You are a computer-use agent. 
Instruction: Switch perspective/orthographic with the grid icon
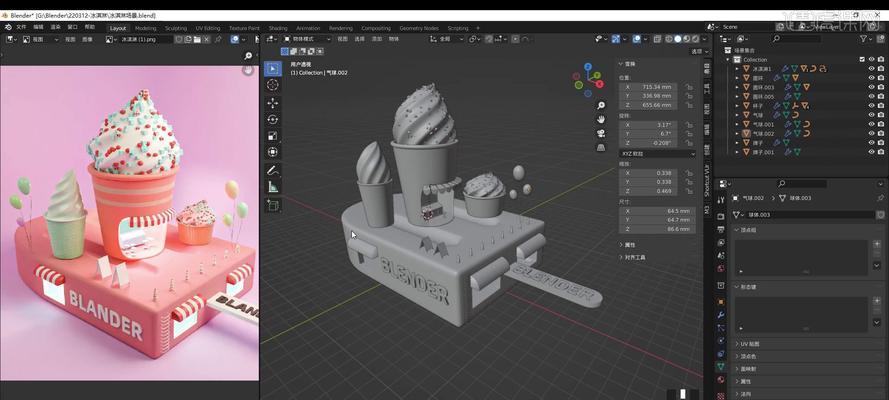click(602, 148)
